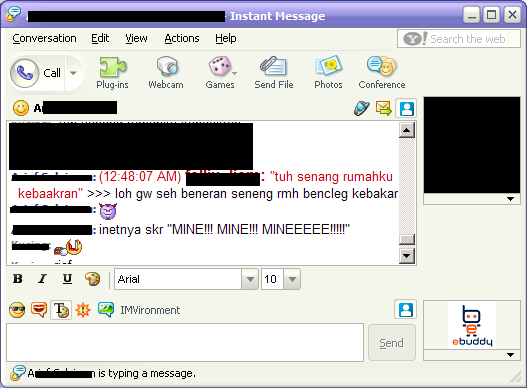This screenshot has height=388, width=529.
Task: Open the Conversation menu
Action: point(44,38)
